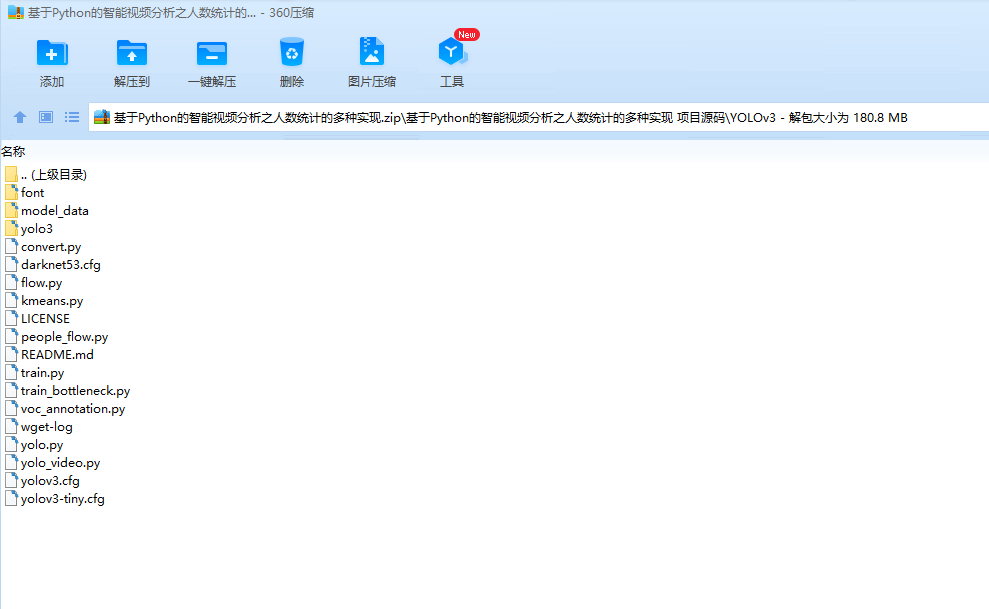
Task: Click the 解压到 (Extract to) icon
Action: coord(132,53)
